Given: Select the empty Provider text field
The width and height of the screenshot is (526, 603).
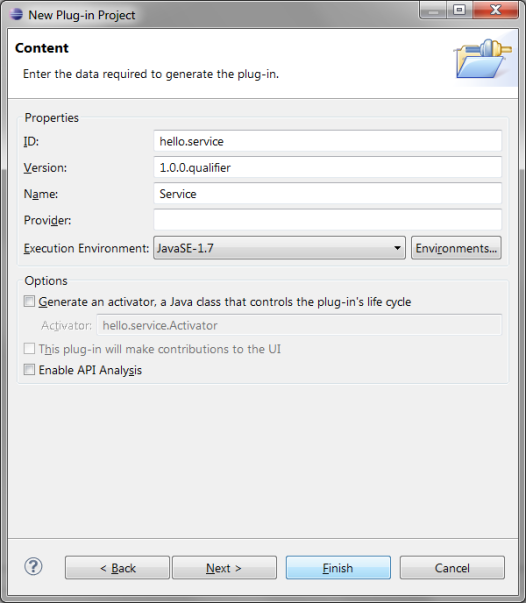Looking at the screenshot, I should pos(328,220).
